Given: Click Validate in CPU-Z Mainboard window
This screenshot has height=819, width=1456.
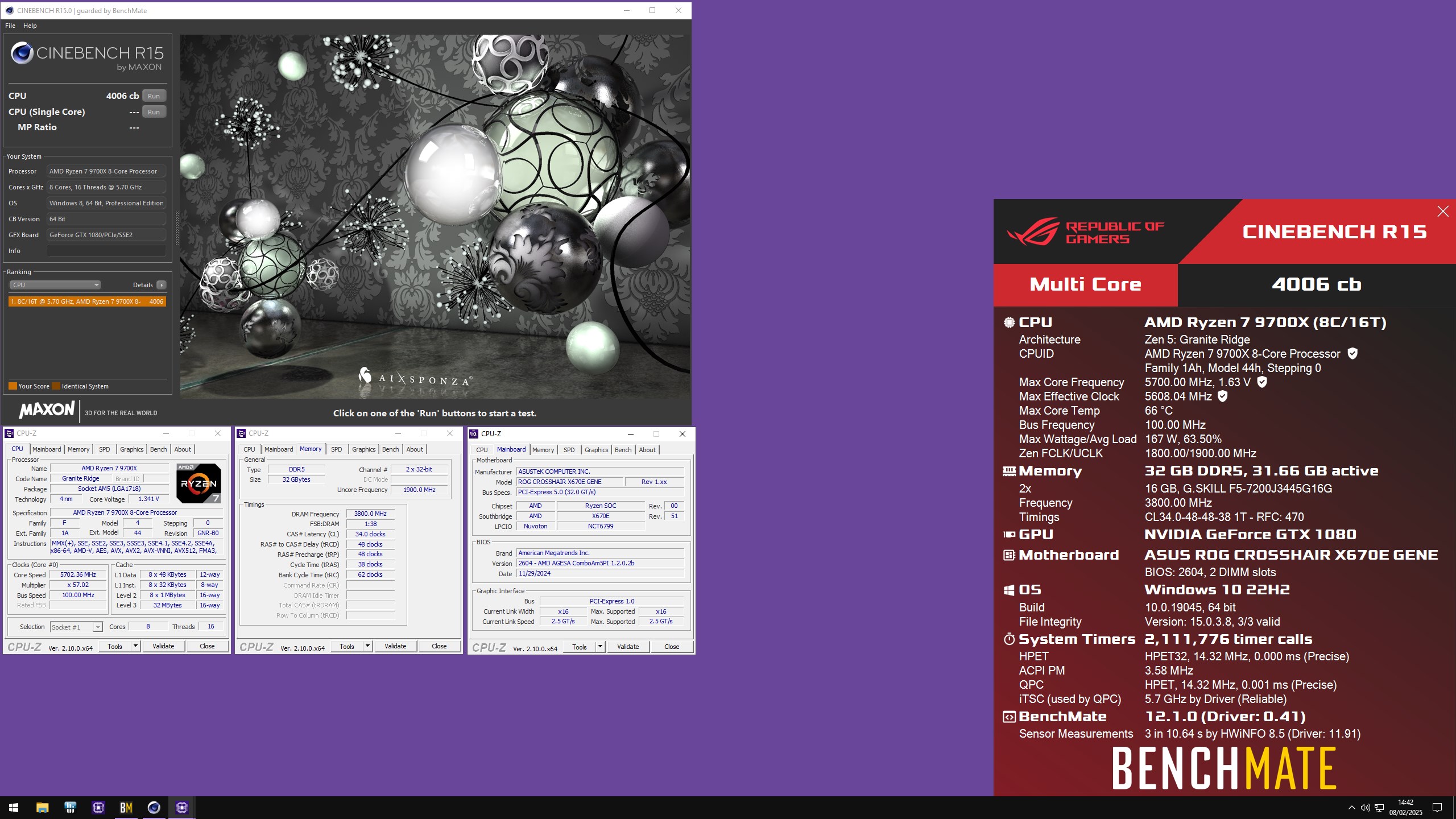Looking at the screenshot, I should (x=628, y=647).
